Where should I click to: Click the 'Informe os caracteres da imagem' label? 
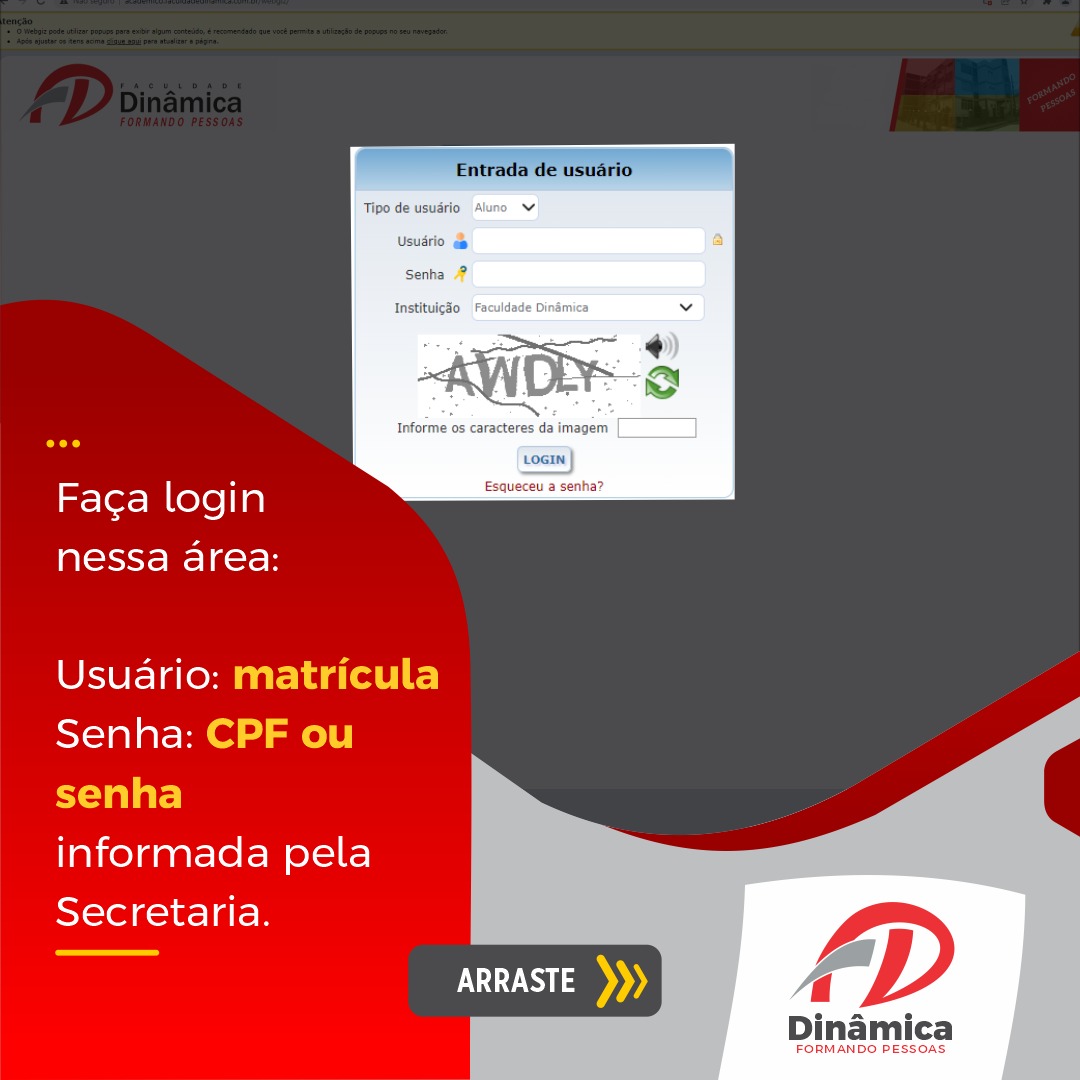pyautogui.click(x=502, y=428)
